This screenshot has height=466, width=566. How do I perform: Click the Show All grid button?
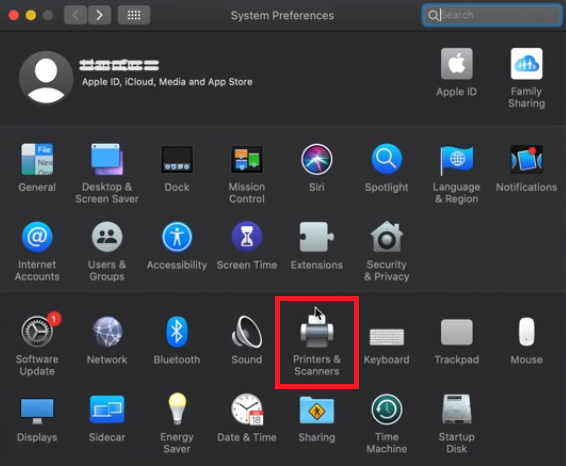pos(134,15)
